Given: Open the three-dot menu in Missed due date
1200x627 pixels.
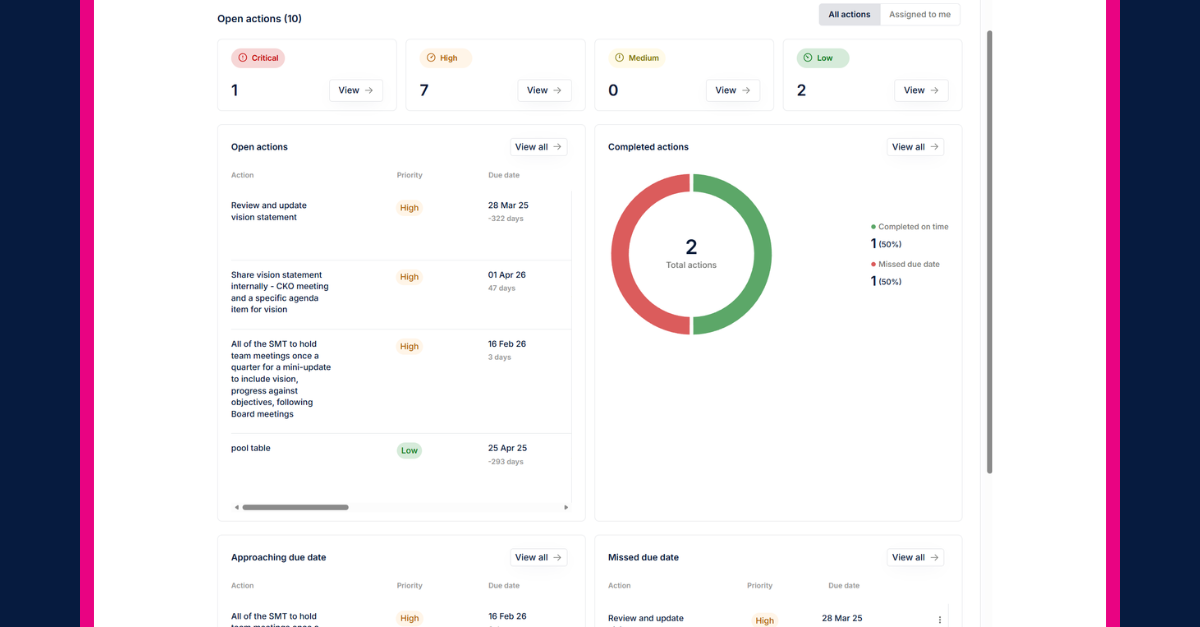Looking at the screenshot, I should click(x=939, y=620).
